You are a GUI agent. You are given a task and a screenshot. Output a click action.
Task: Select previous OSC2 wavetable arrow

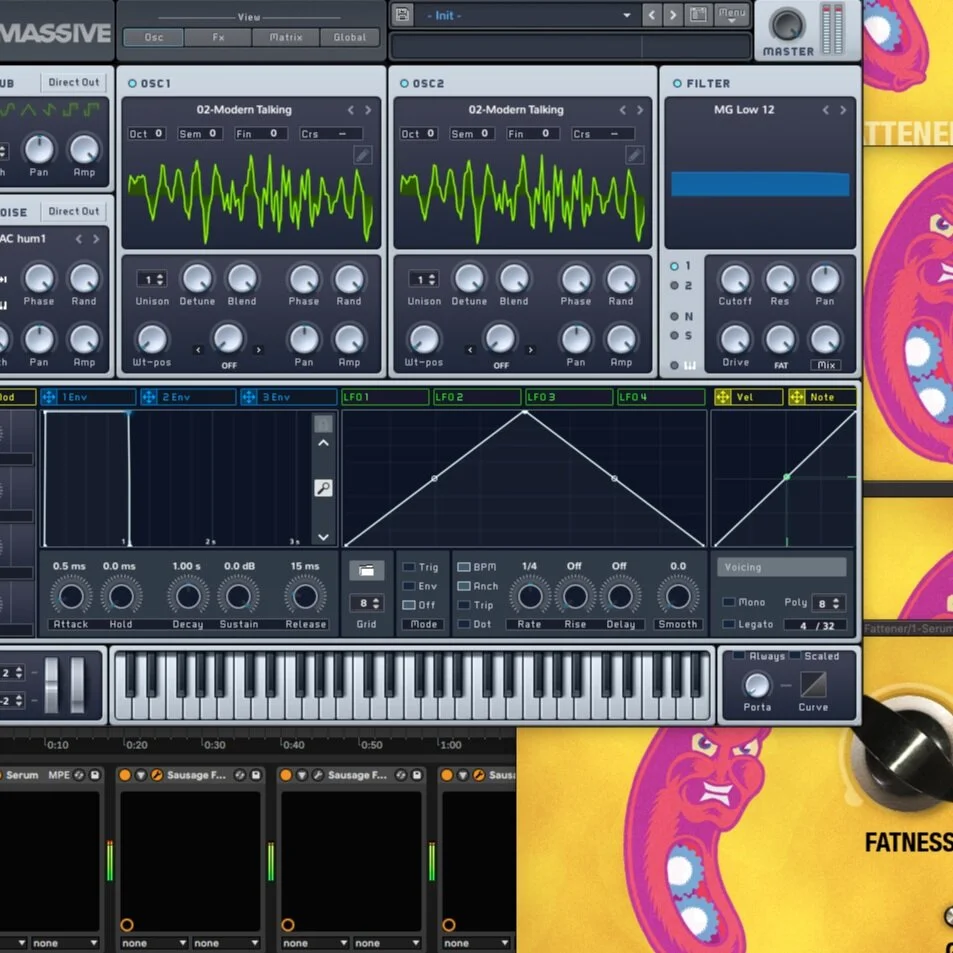[x=622, y=110]
